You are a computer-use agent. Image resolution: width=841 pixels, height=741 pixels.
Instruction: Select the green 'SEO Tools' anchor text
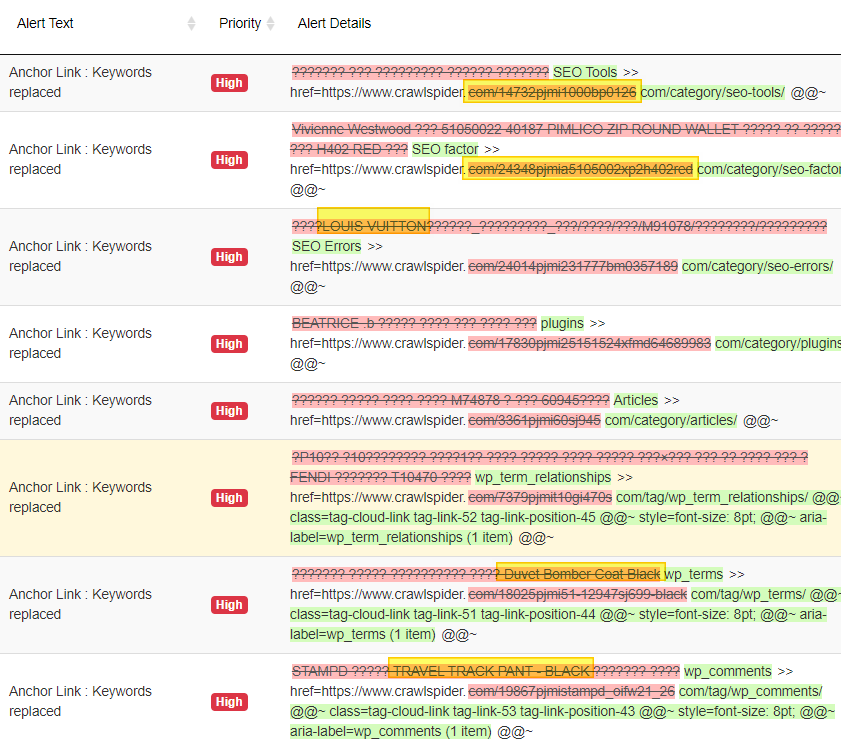pyautogui.click(x=585, y=72)
